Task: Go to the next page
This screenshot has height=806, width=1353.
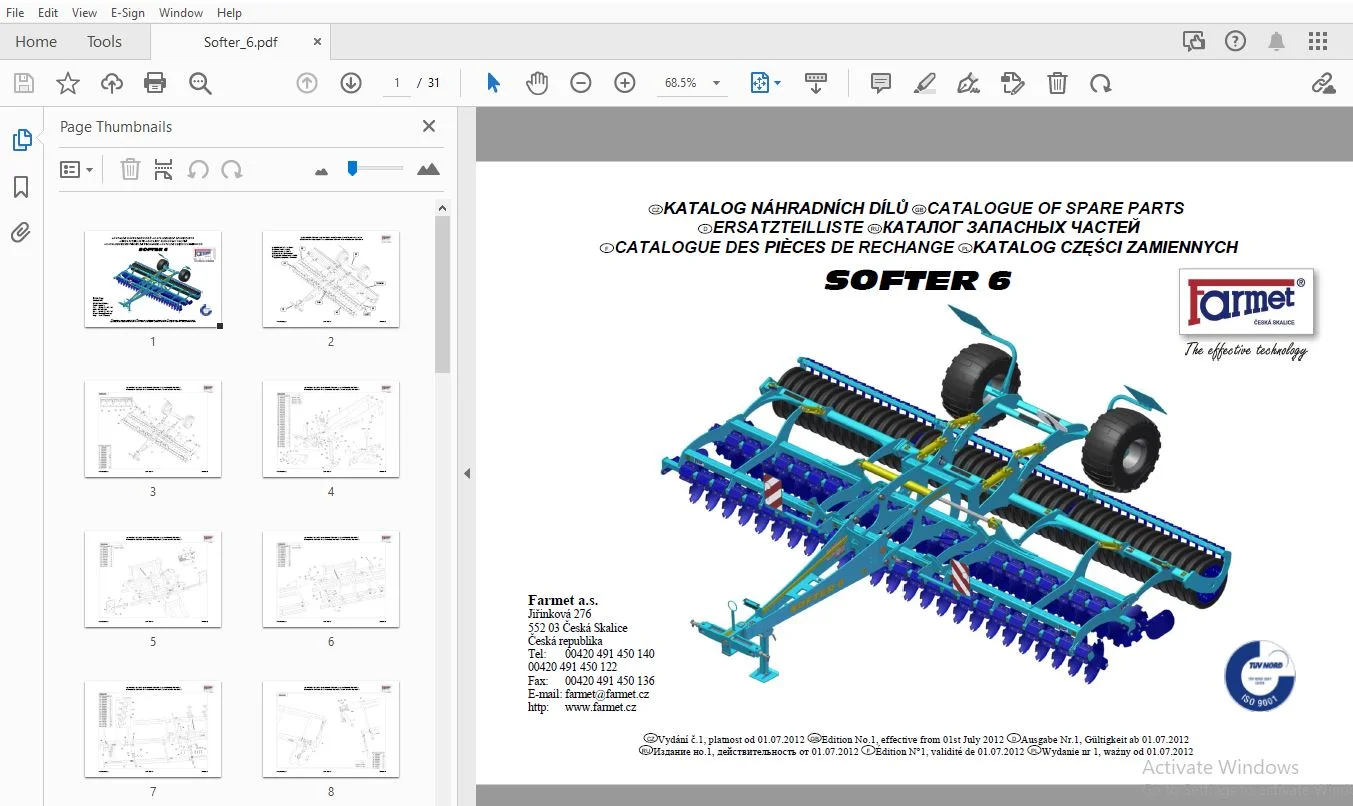Action: coord(351,83)
